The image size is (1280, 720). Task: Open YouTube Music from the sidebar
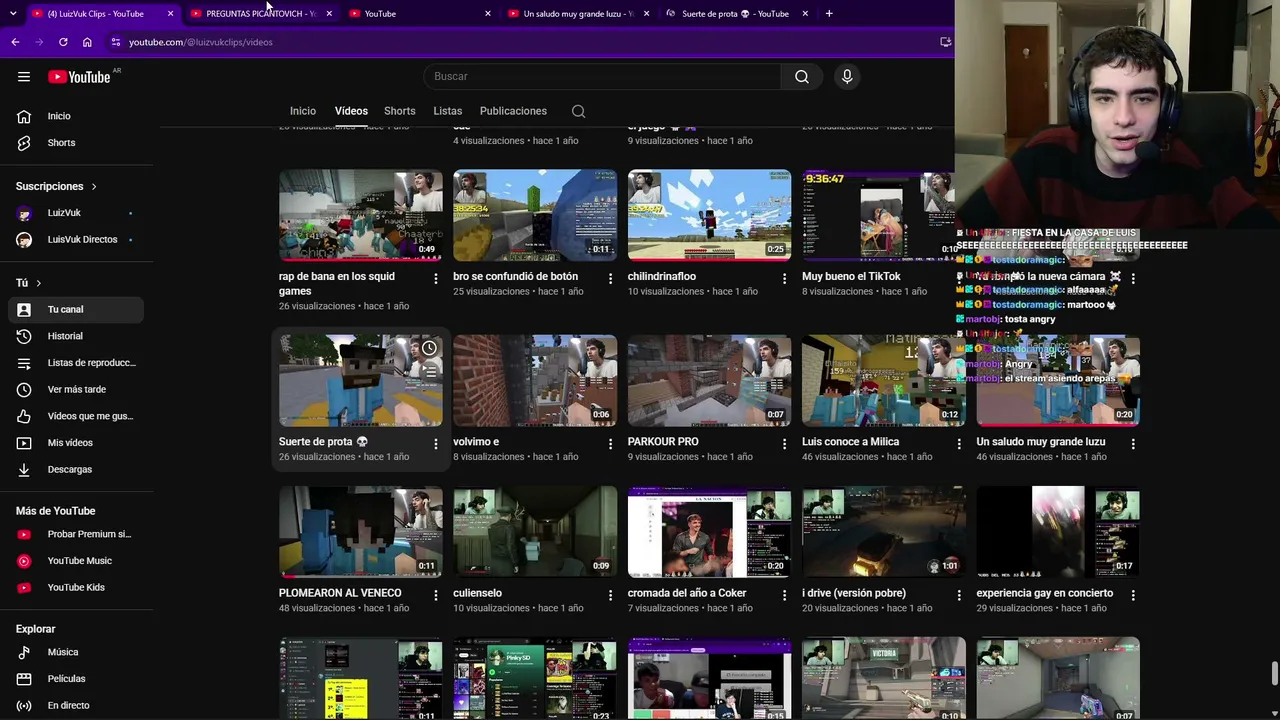(x=76, y=561)
